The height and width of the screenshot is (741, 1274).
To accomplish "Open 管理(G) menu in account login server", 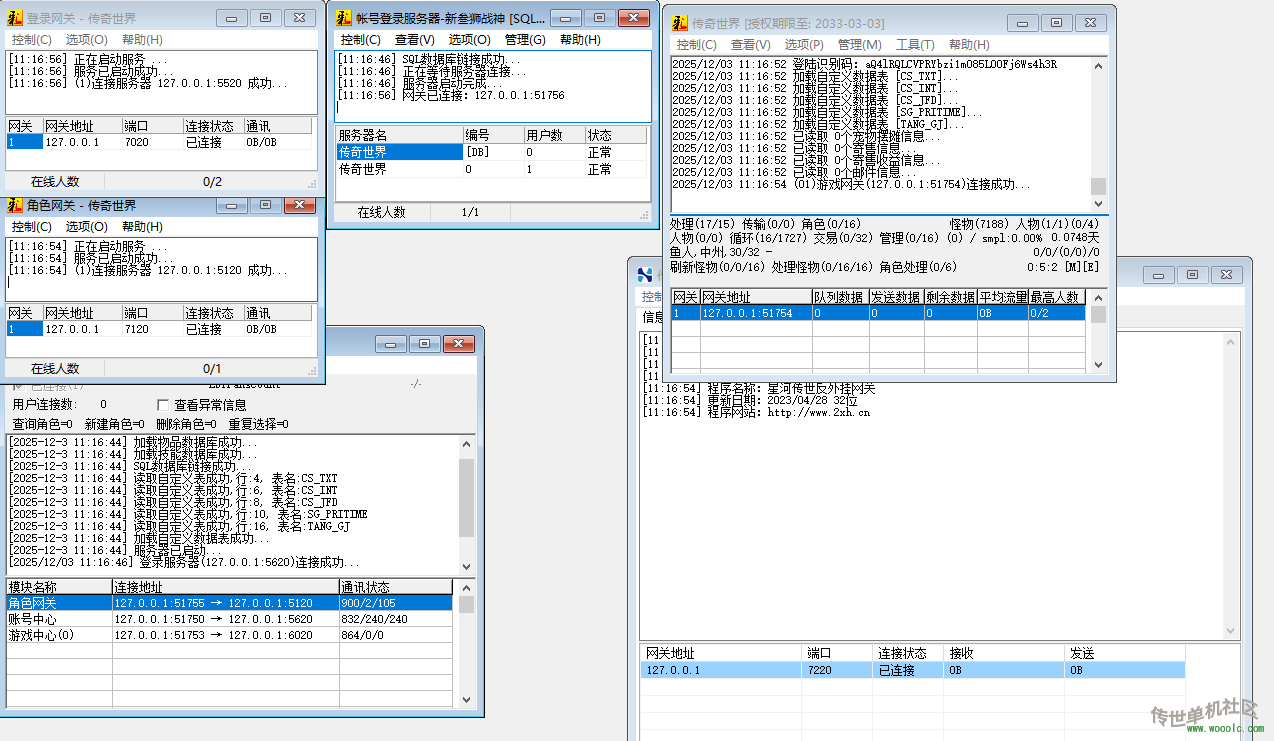I will click(525, 40).
